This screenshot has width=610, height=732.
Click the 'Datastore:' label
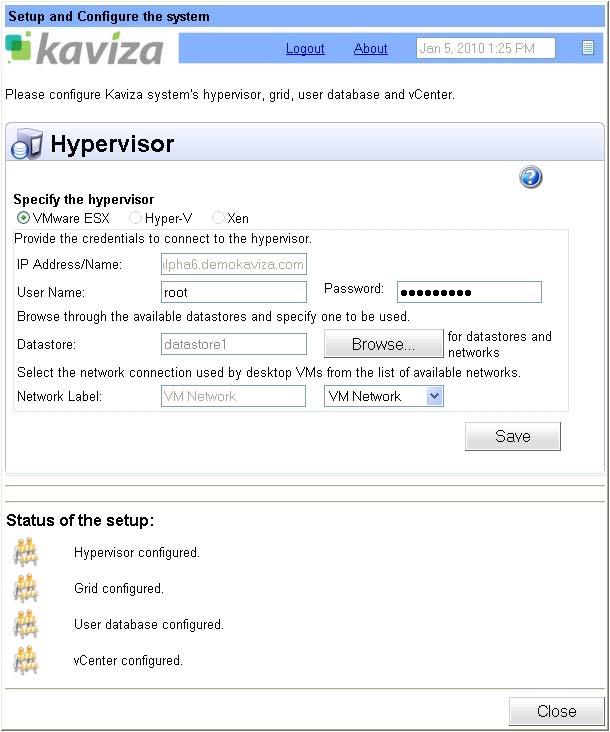click(x=46, y=345)
